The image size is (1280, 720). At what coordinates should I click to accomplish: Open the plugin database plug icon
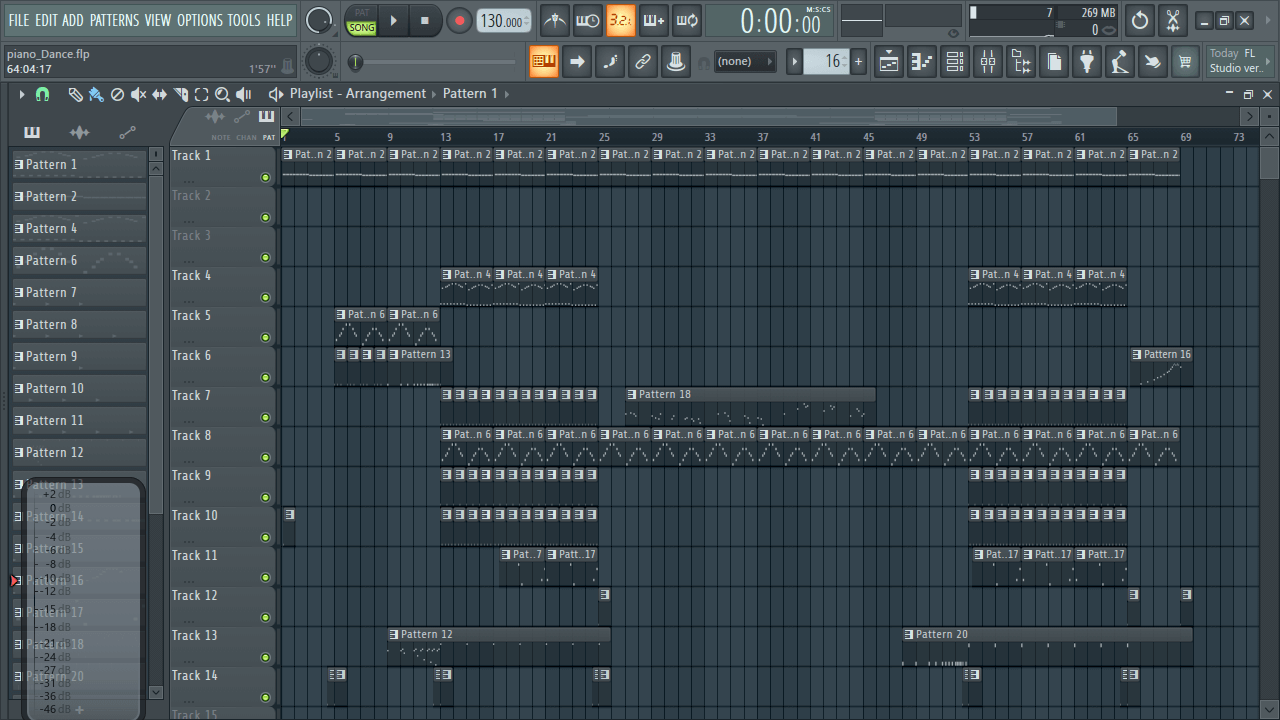(x=1086, y=63)
